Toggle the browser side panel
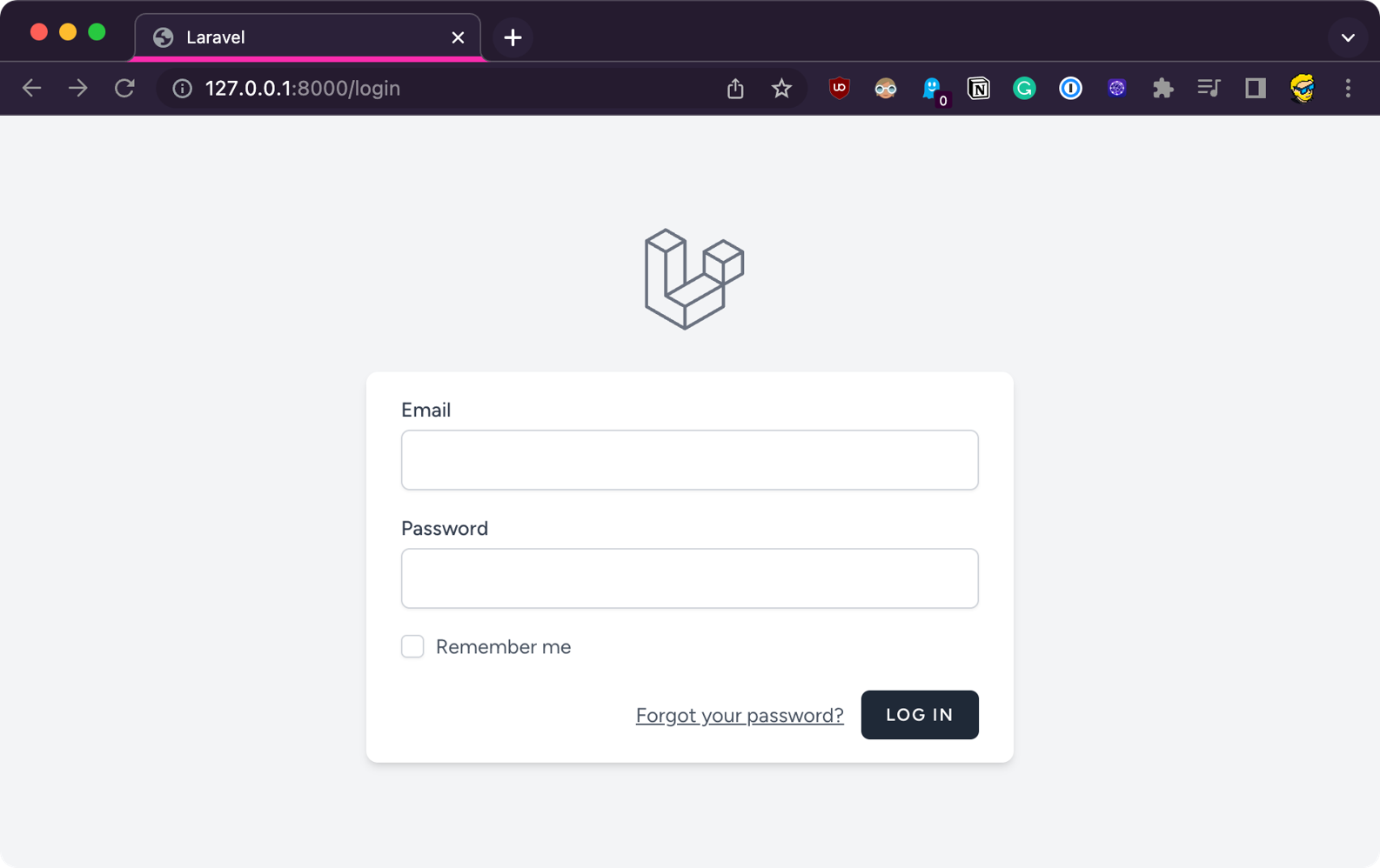This screenshot has height=868, width=1380. click(x=1255, y=88)
